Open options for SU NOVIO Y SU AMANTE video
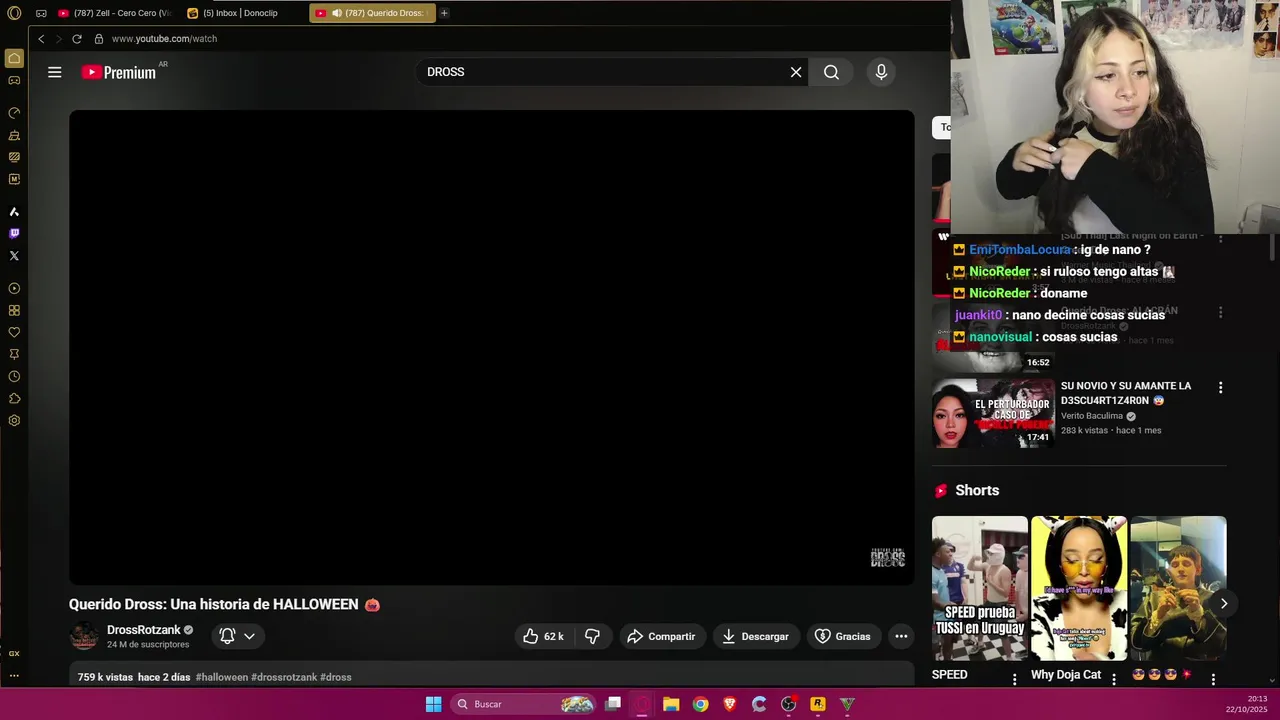Viewport: 1280px width, 720px height. click(1220, 387)
